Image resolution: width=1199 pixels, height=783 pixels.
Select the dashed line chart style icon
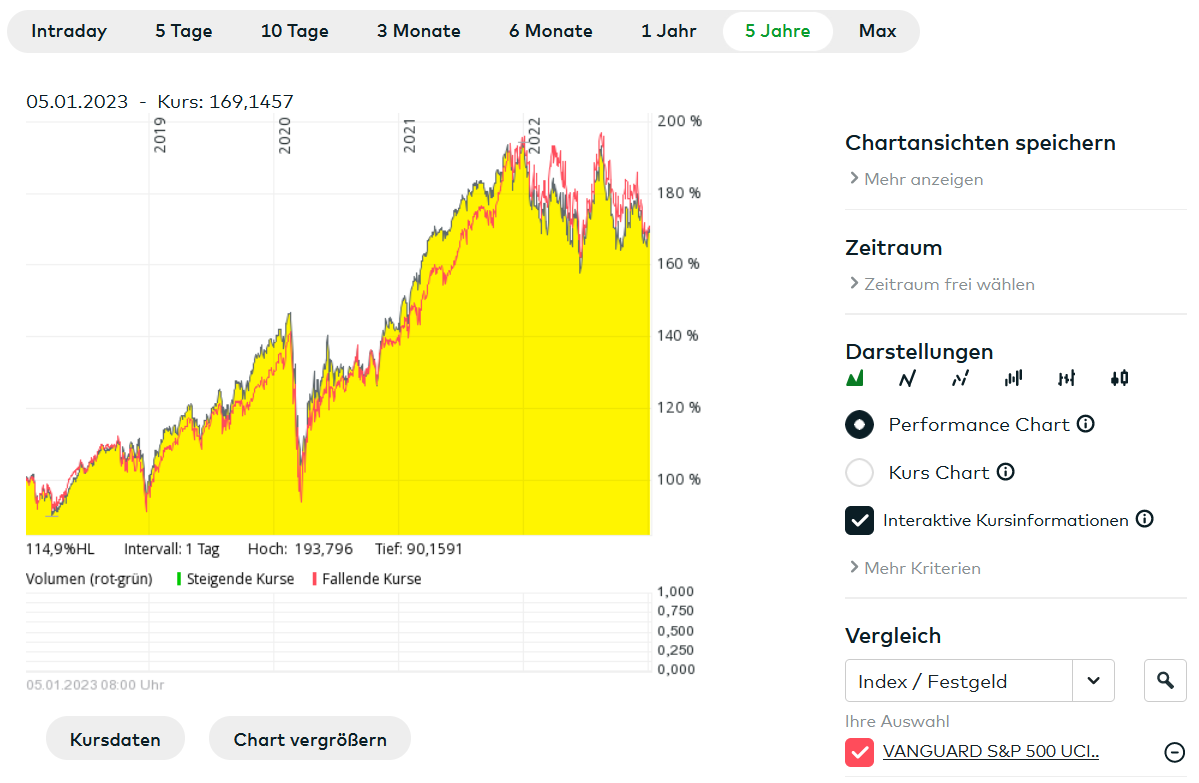[x=960, y=378]
